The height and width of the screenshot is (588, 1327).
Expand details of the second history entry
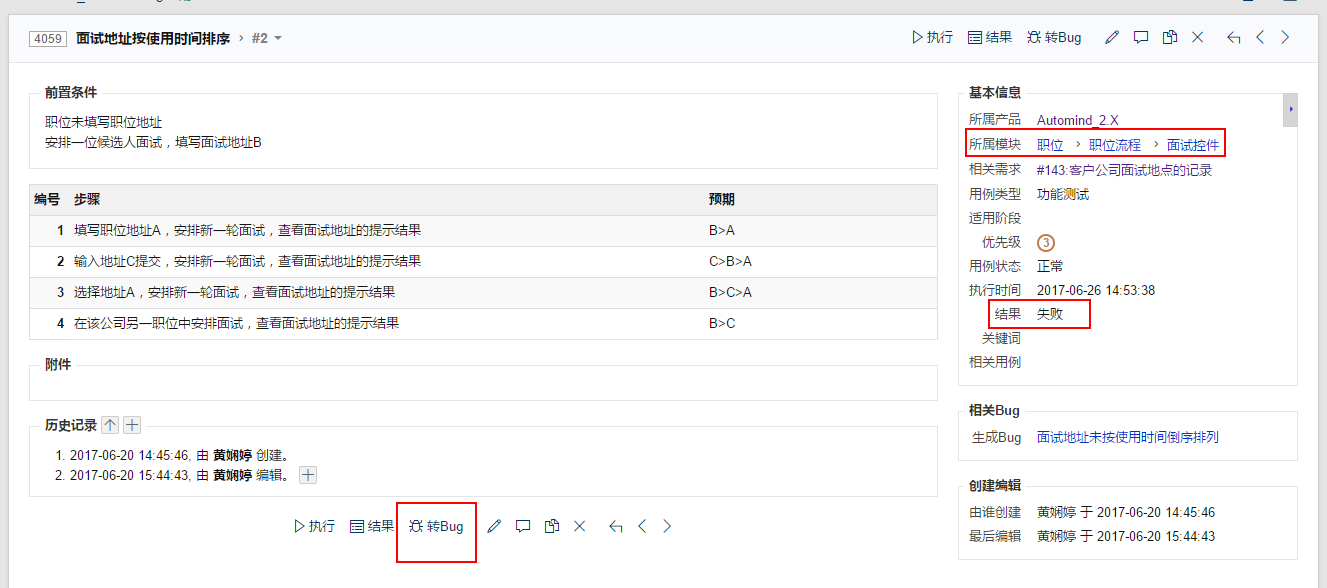[308, 475]
